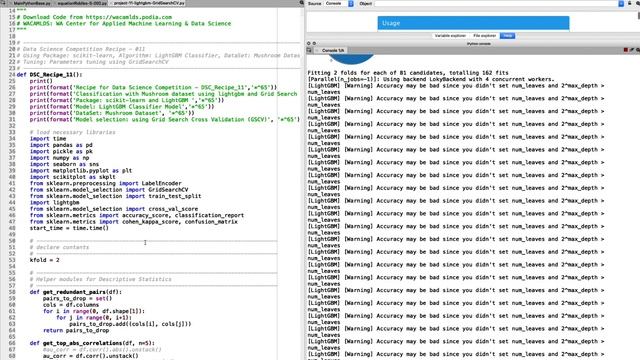
Task: Click the 'import pandas as pd' line
Action: click(x=61, y=145)
